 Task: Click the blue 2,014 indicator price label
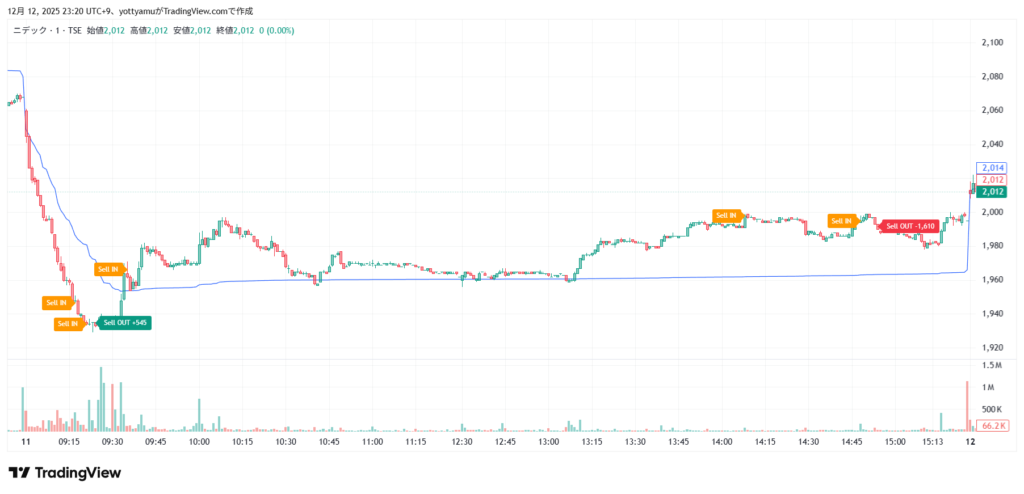[993, 167]
